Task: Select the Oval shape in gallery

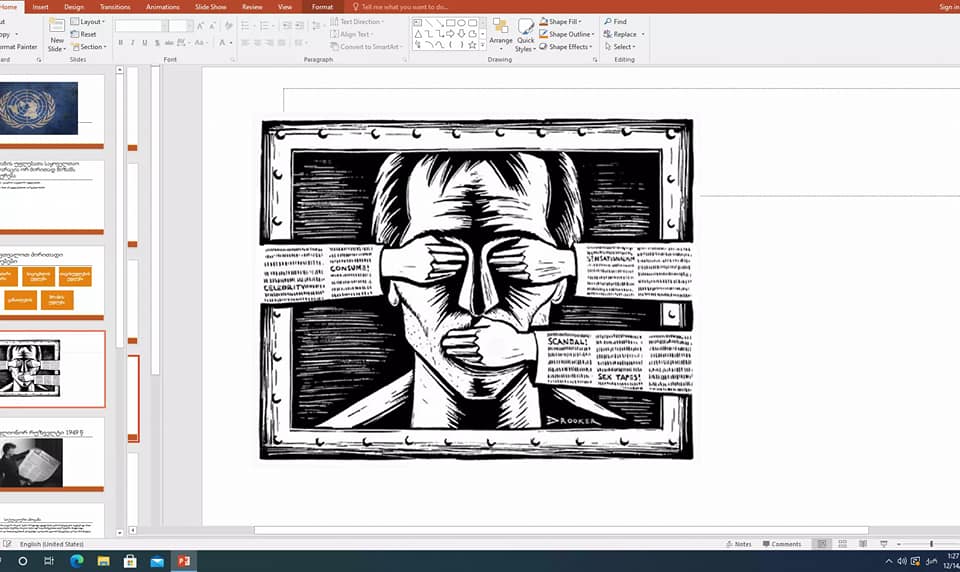Action: pyautogui.click(x=461, y=23)
